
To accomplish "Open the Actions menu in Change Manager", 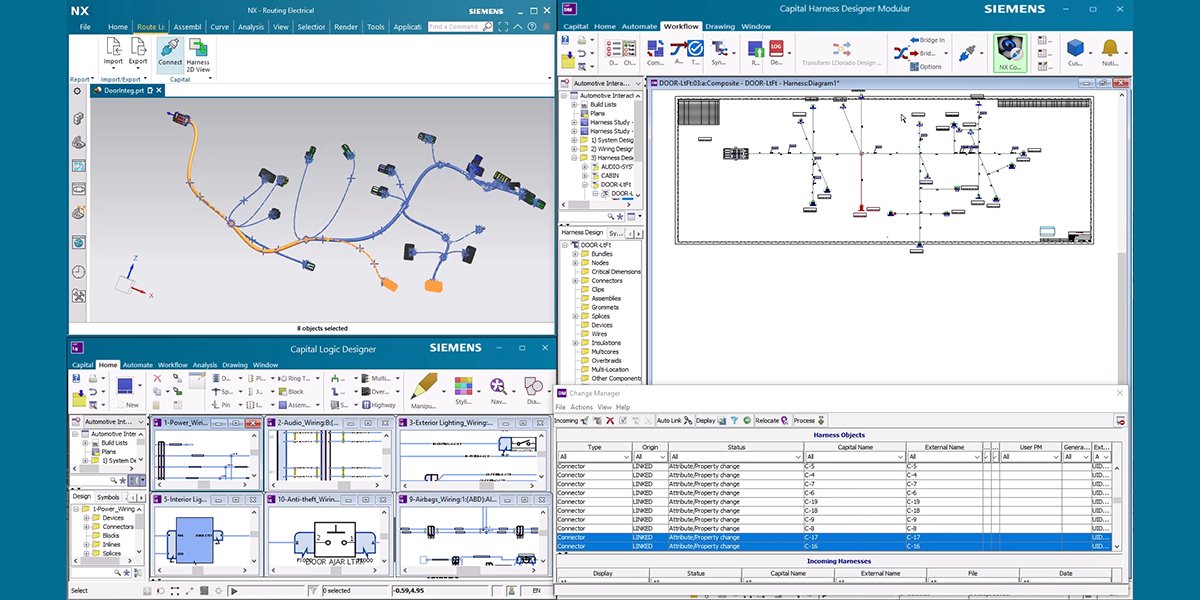I will point(581,408).
